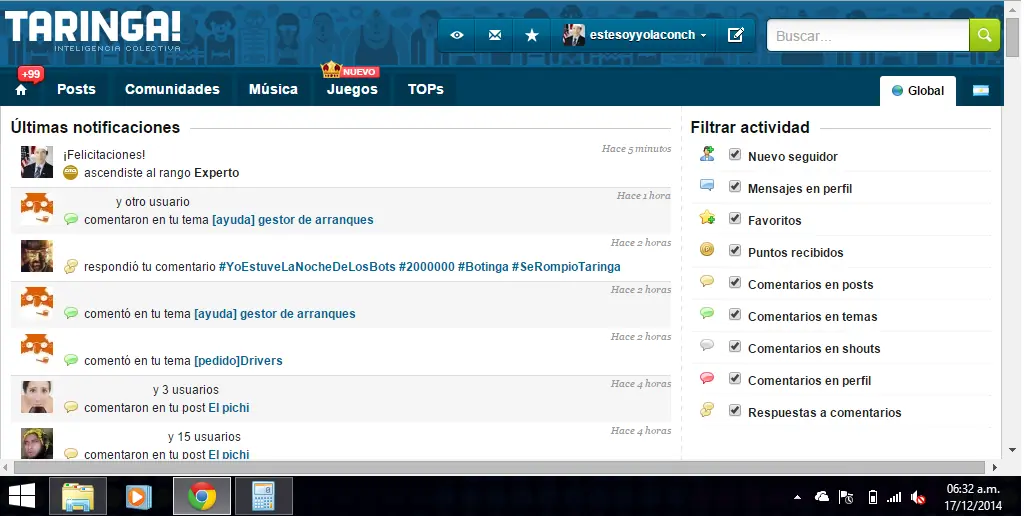Open the eye (monitor) notifications icon
The height and width of the screenshot is (516, 1024).
pyautogui.click(x=457, y=35)
